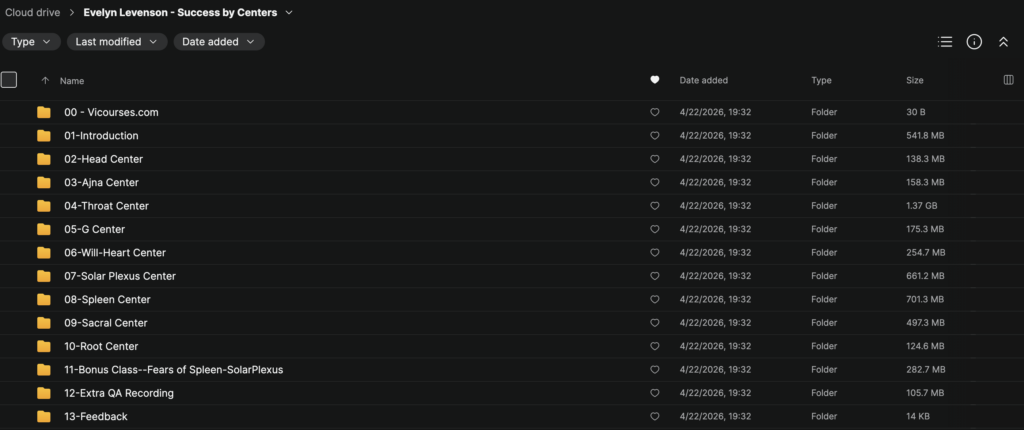Go to Cloud drive breadcrumb
The image size is (1024, 430).
33,12
